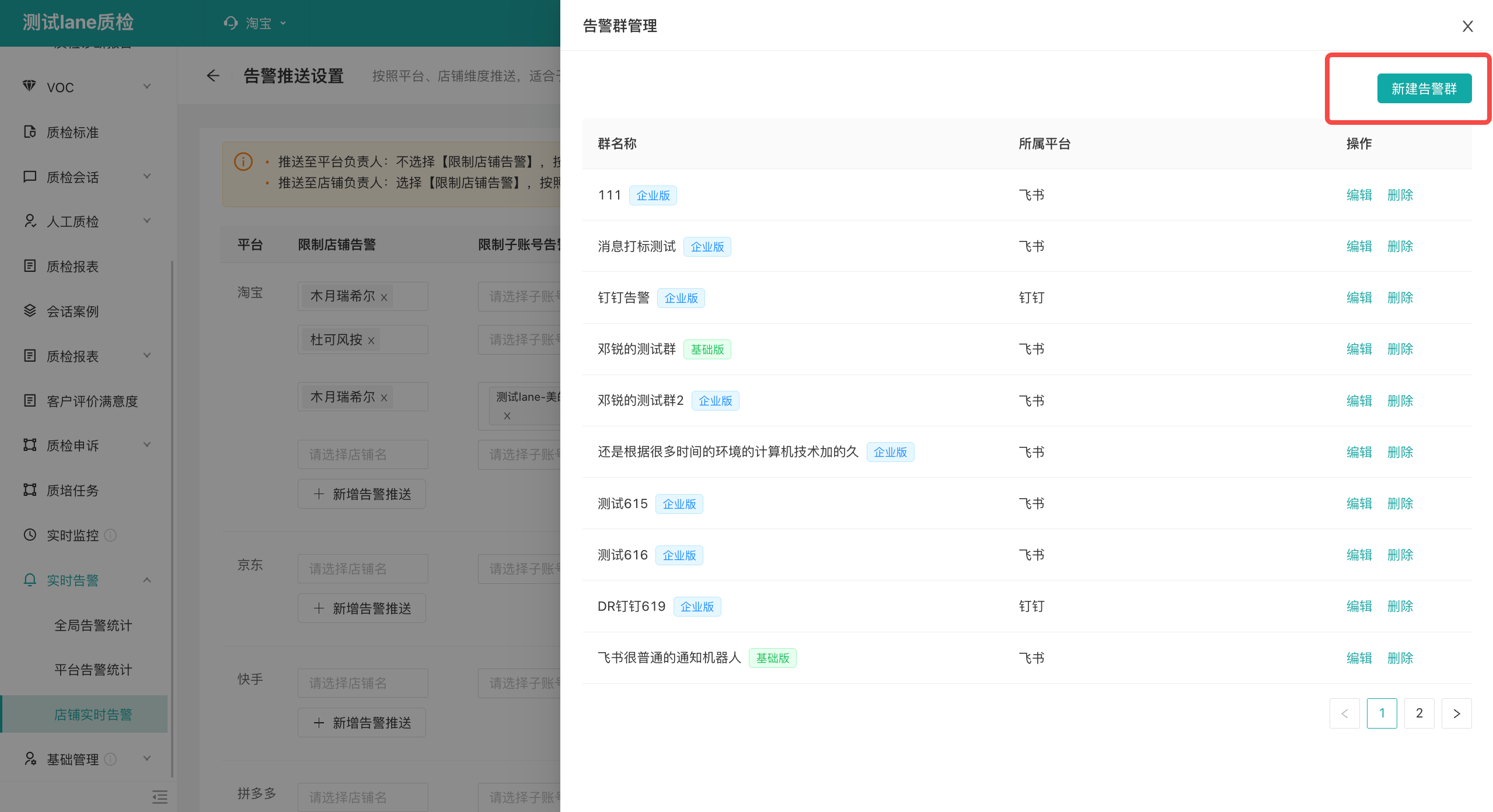Expand the VOC menu chevron
The image size is (1493, 812).
point(147,87)
